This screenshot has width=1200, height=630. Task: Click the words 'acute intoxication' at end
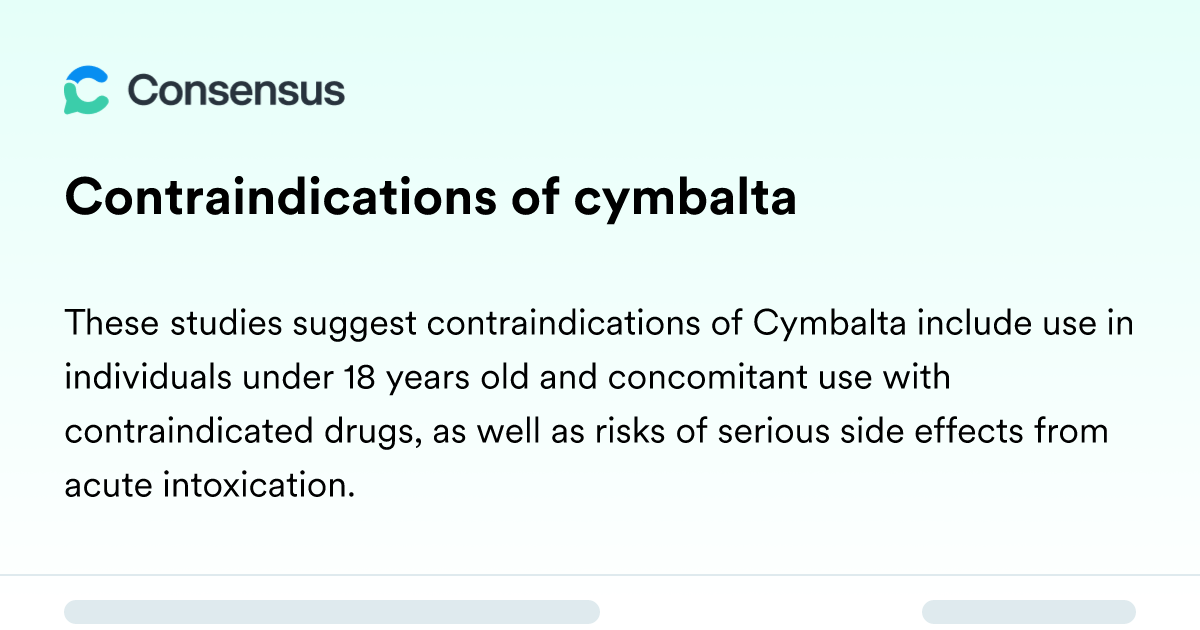tap(209, 486)
